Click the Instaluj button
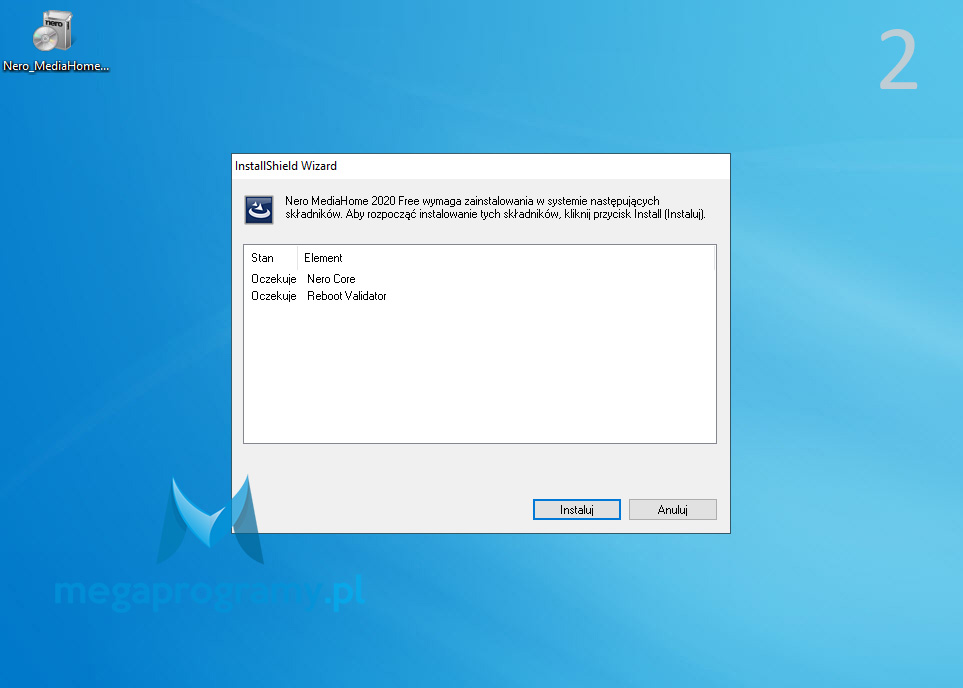Screen dimensions: 963x688 [x=577, y=509]
